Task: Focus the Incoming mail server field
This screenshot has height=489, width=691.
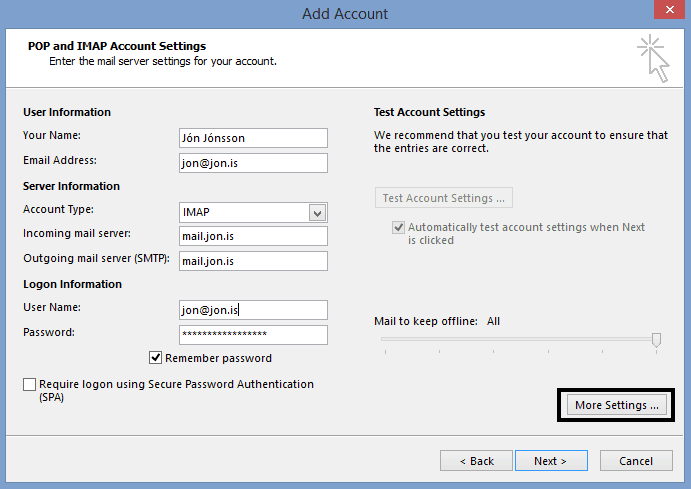Action: click(252, 236)
